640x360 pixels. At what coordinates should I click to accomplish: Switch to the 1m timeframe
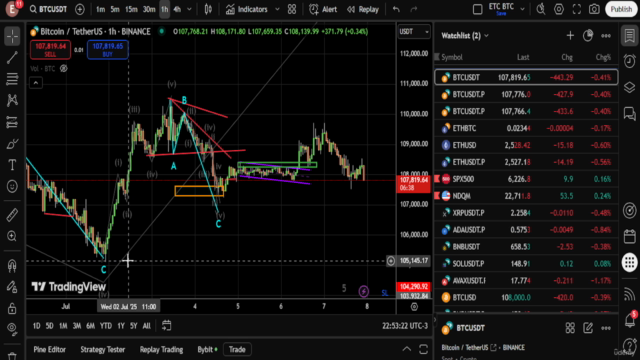coord(100,9)
